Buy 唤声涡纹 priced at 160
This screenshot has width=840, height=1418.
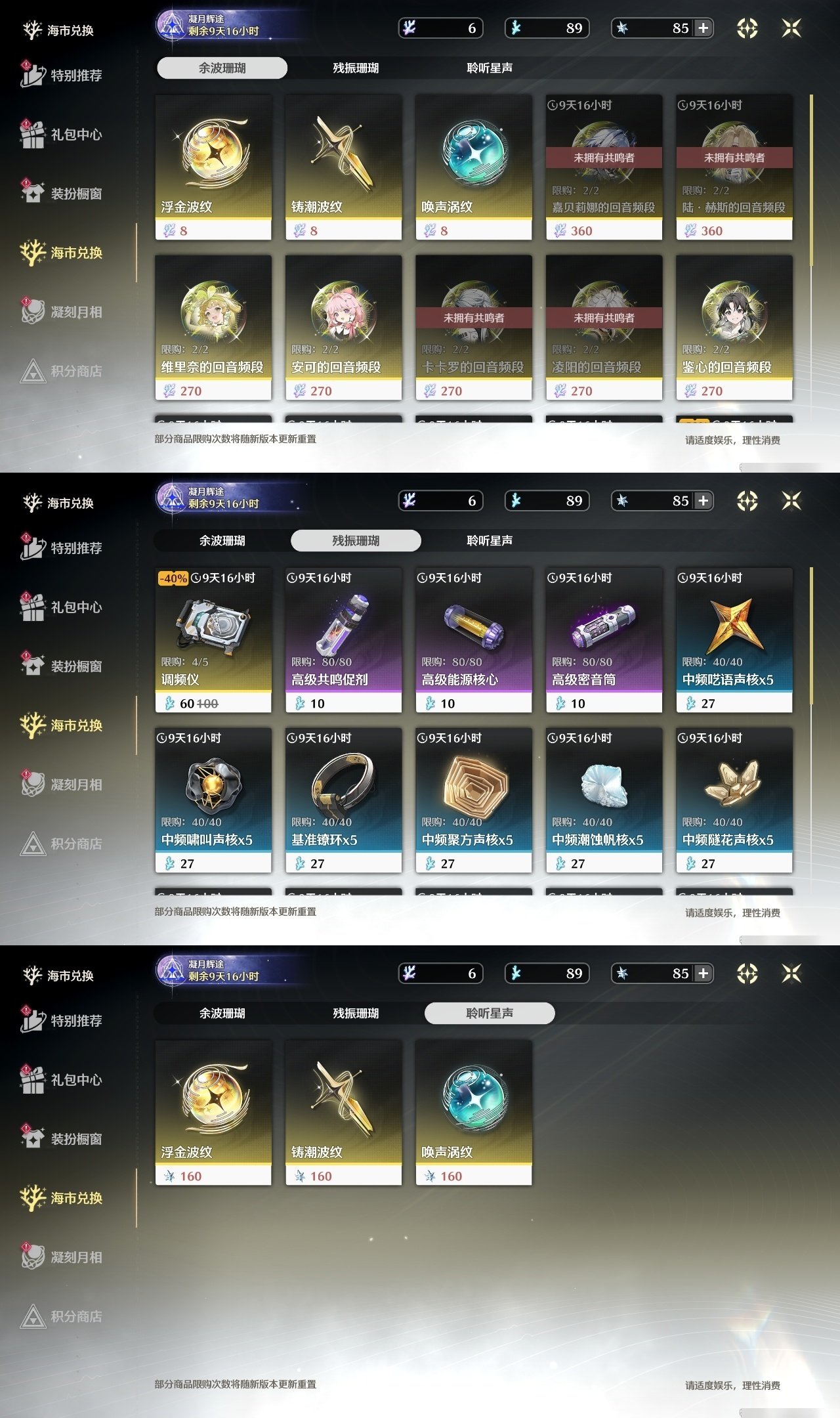click(474, 1113)
